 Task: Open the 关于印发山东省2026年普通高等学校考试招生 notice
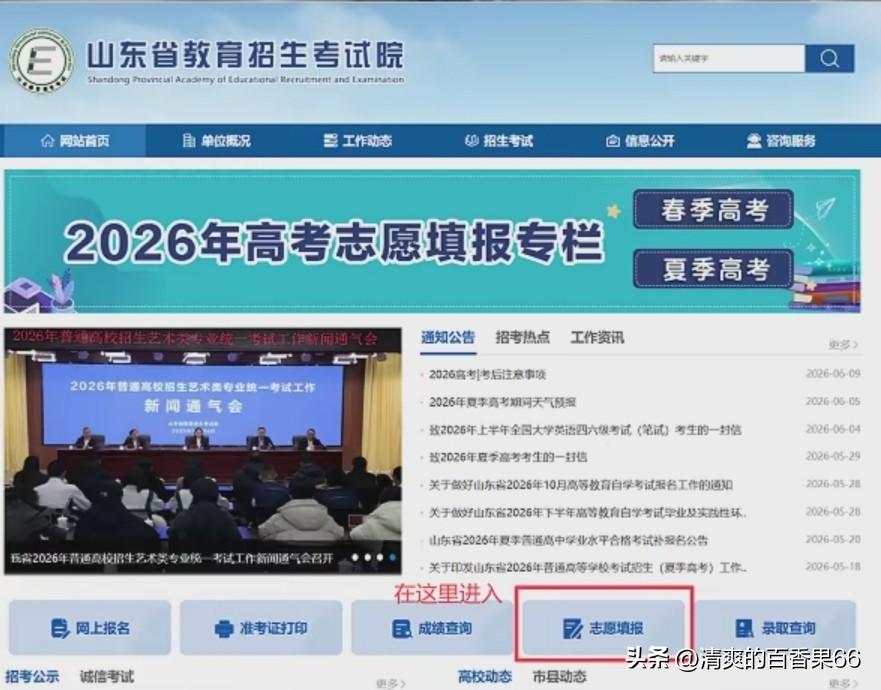(x=588, y=568)
